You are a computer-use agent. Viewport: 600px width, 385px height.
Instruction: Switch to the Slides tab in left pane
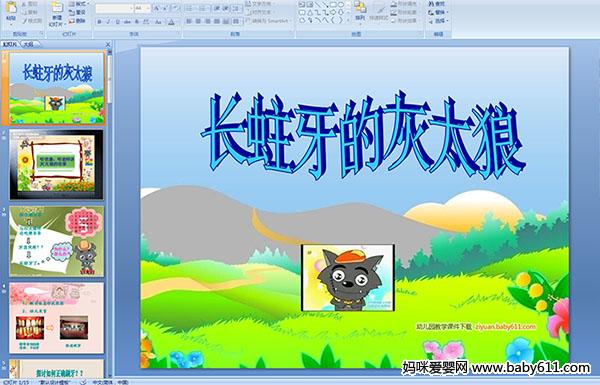10,44
